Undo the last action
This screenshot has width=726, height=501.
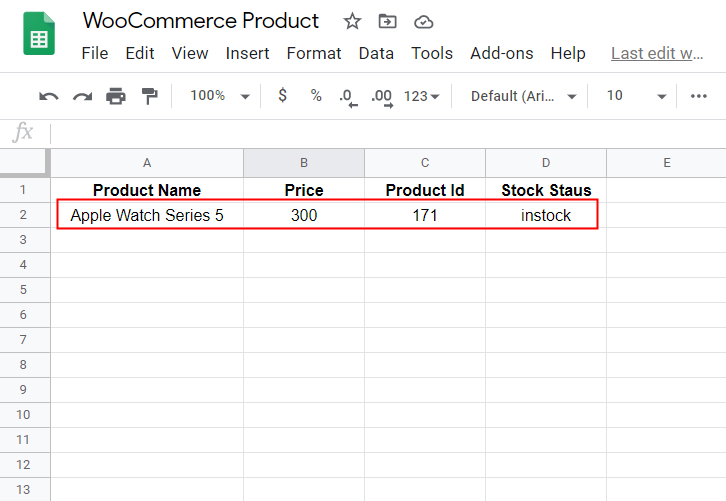(x=49, y=96)
